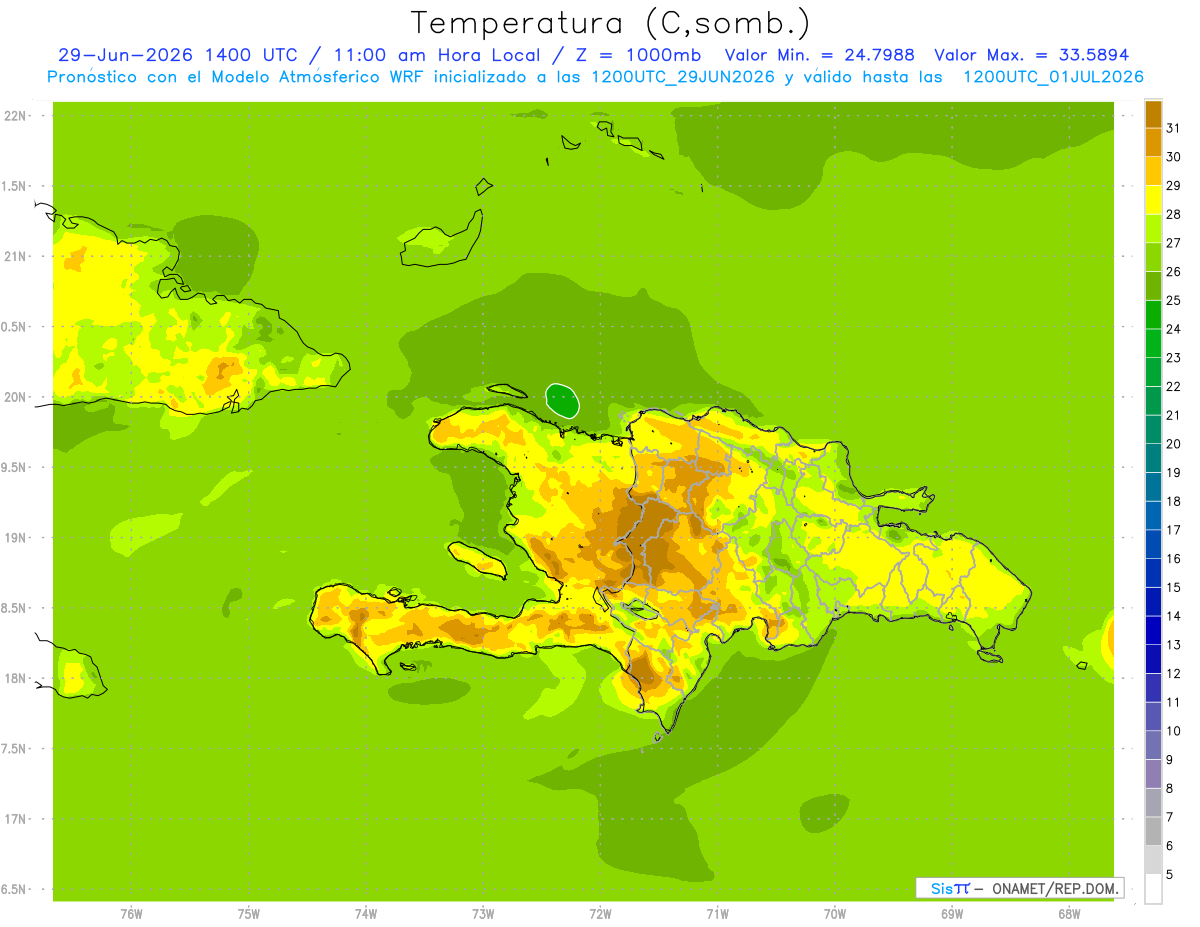Click legend swatch between 26 and 27
This screenshot has height=927, width=1200.
coord(1153,257)
